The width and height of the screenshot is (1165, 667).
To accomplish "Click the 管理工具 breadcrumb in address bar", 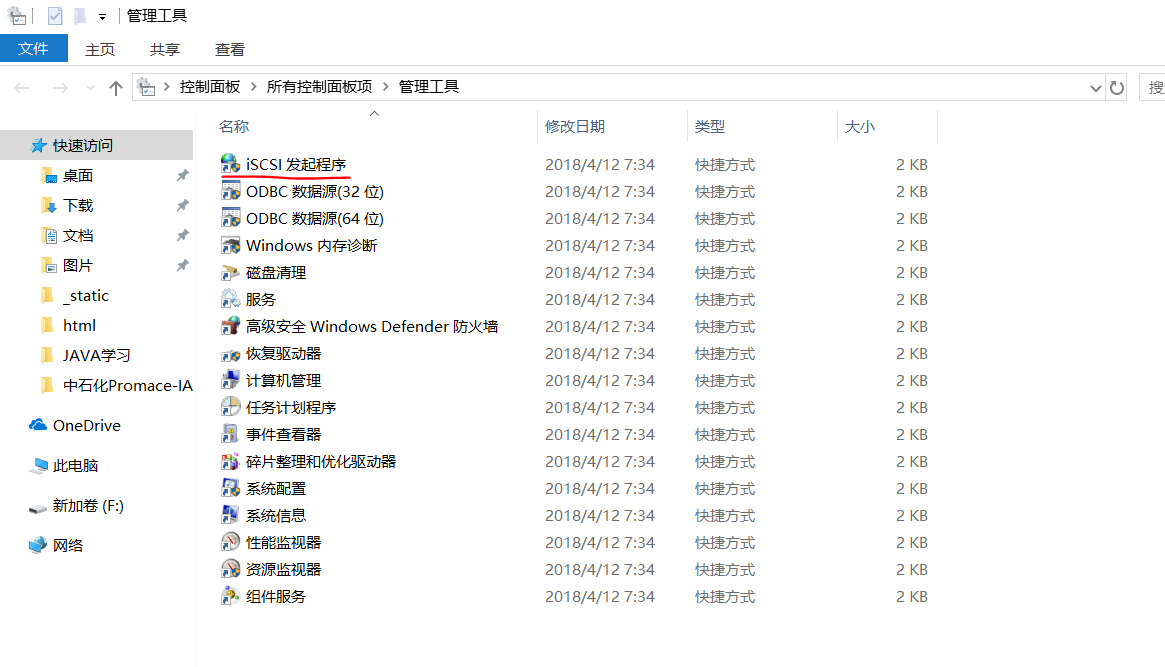I will coord(429,87).
